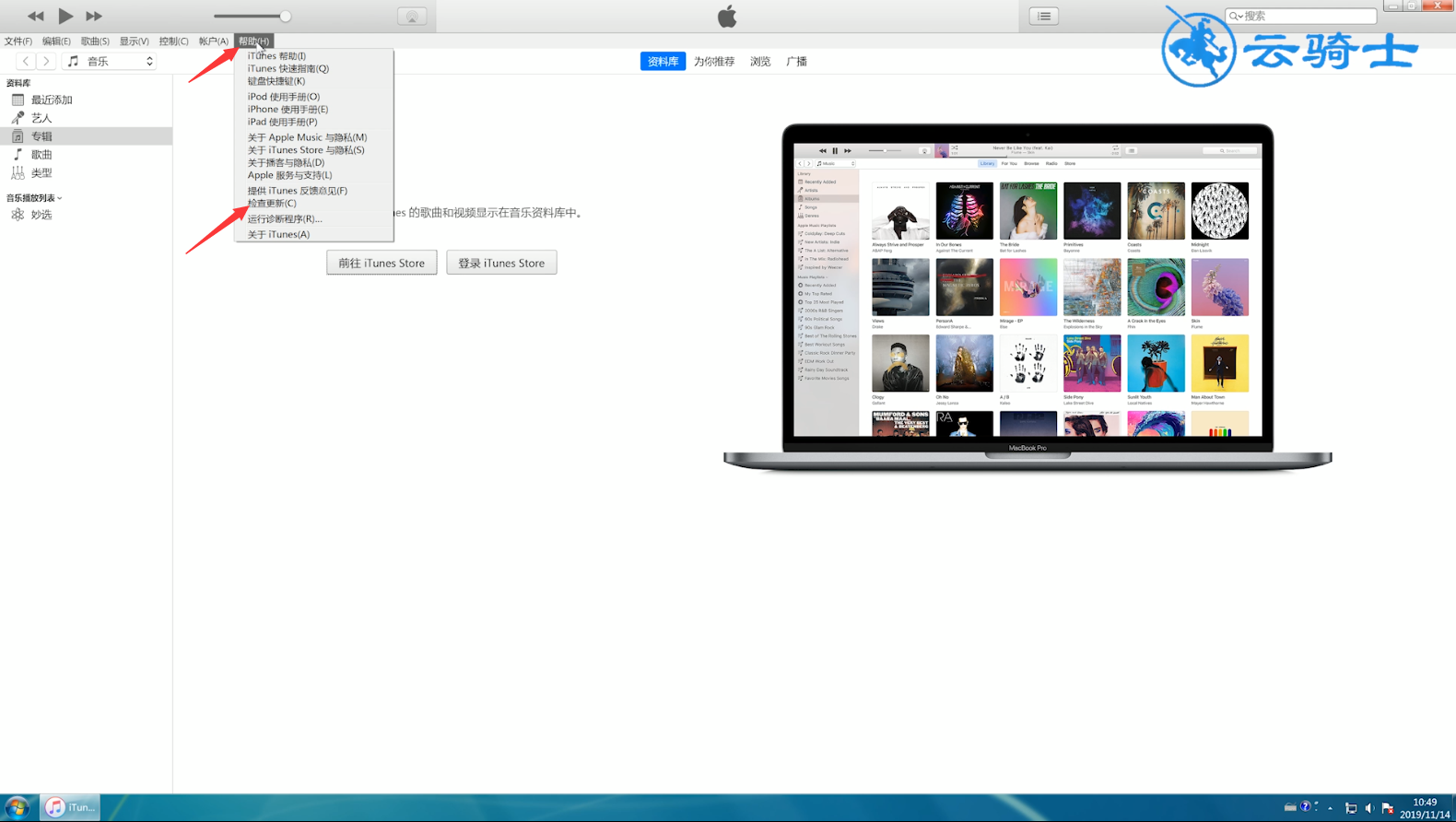This screenshot has height=822, width=1456.
Task: Select the 艺人 sidebar label
Action: click(x=41, y=118)
